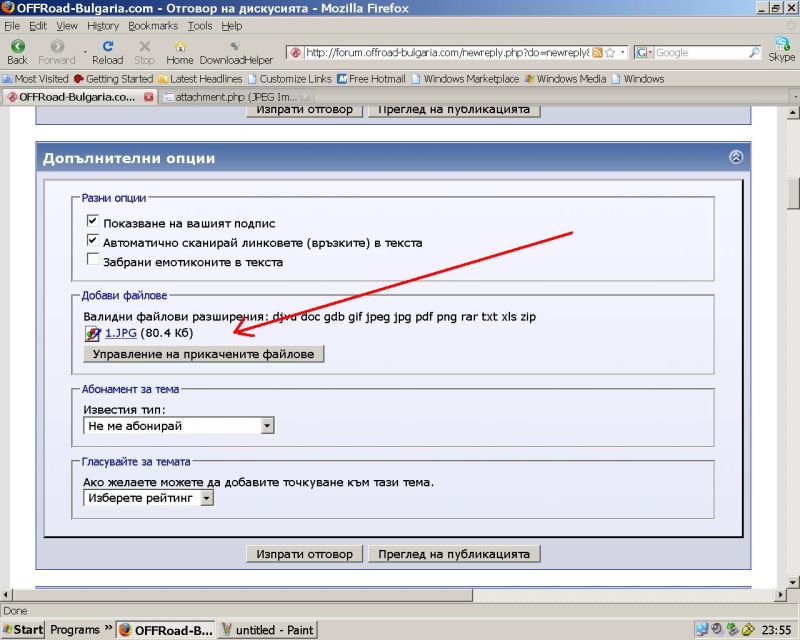
Task: Reload the page with Reload icon
Action: point(108,46)
